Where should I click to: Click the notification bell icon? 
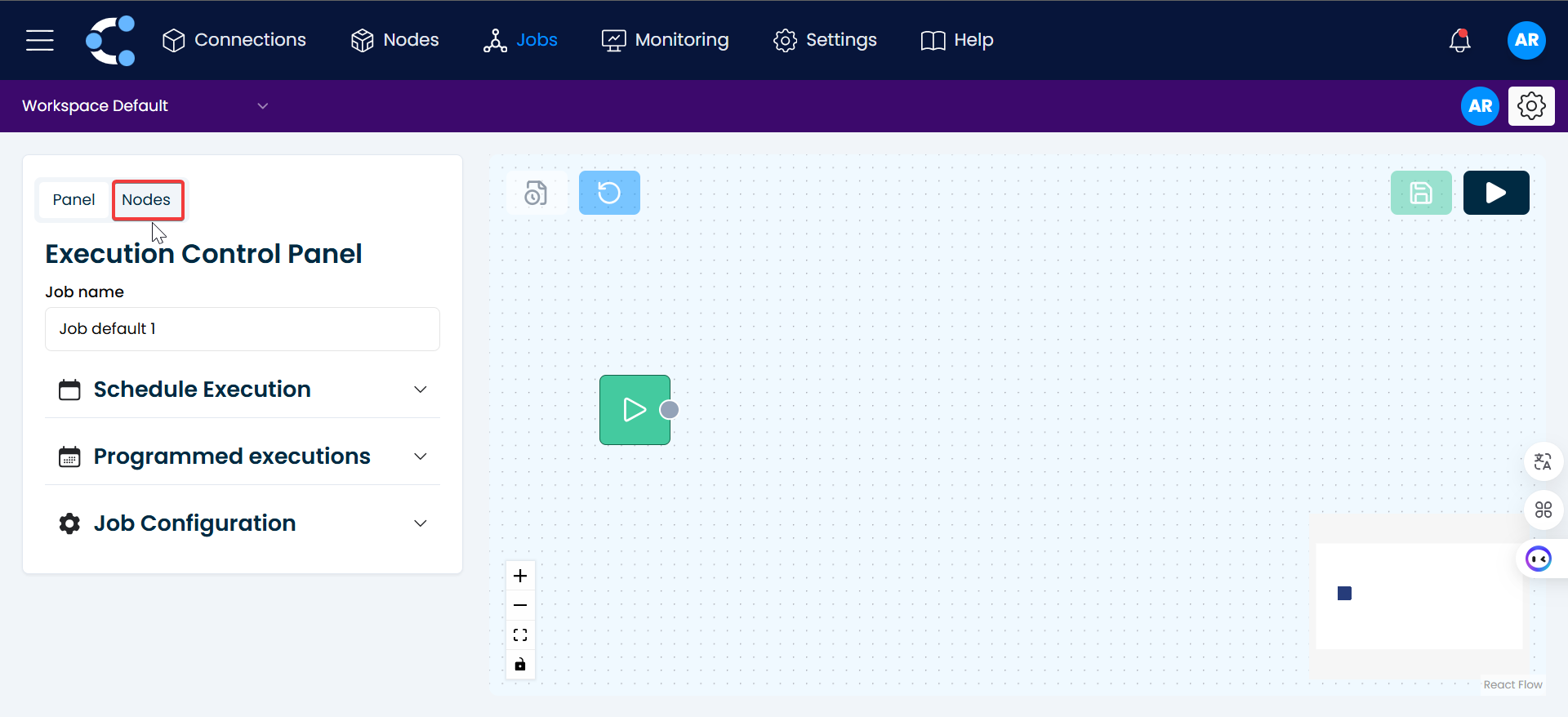coord(1459,40)
